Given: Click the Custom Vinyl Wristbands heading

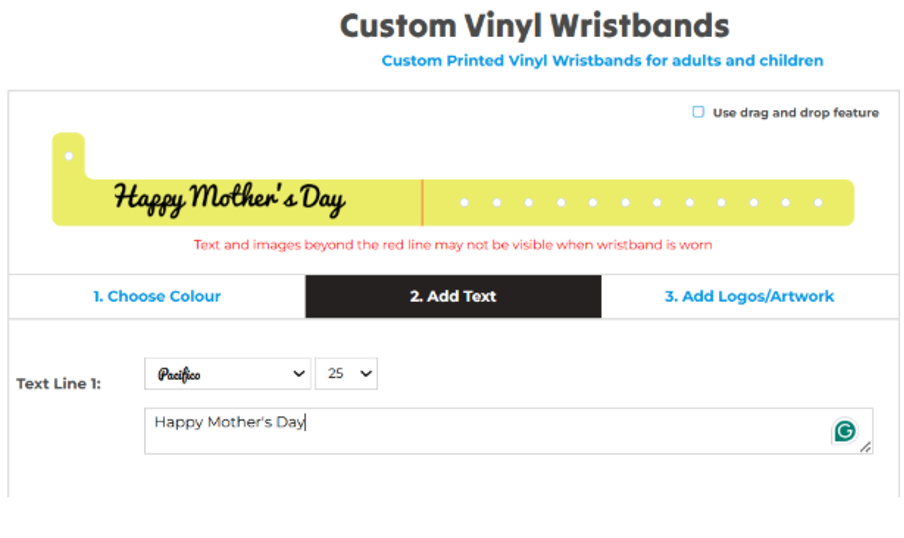Looking at the screenshot, I should coord(534,25).
